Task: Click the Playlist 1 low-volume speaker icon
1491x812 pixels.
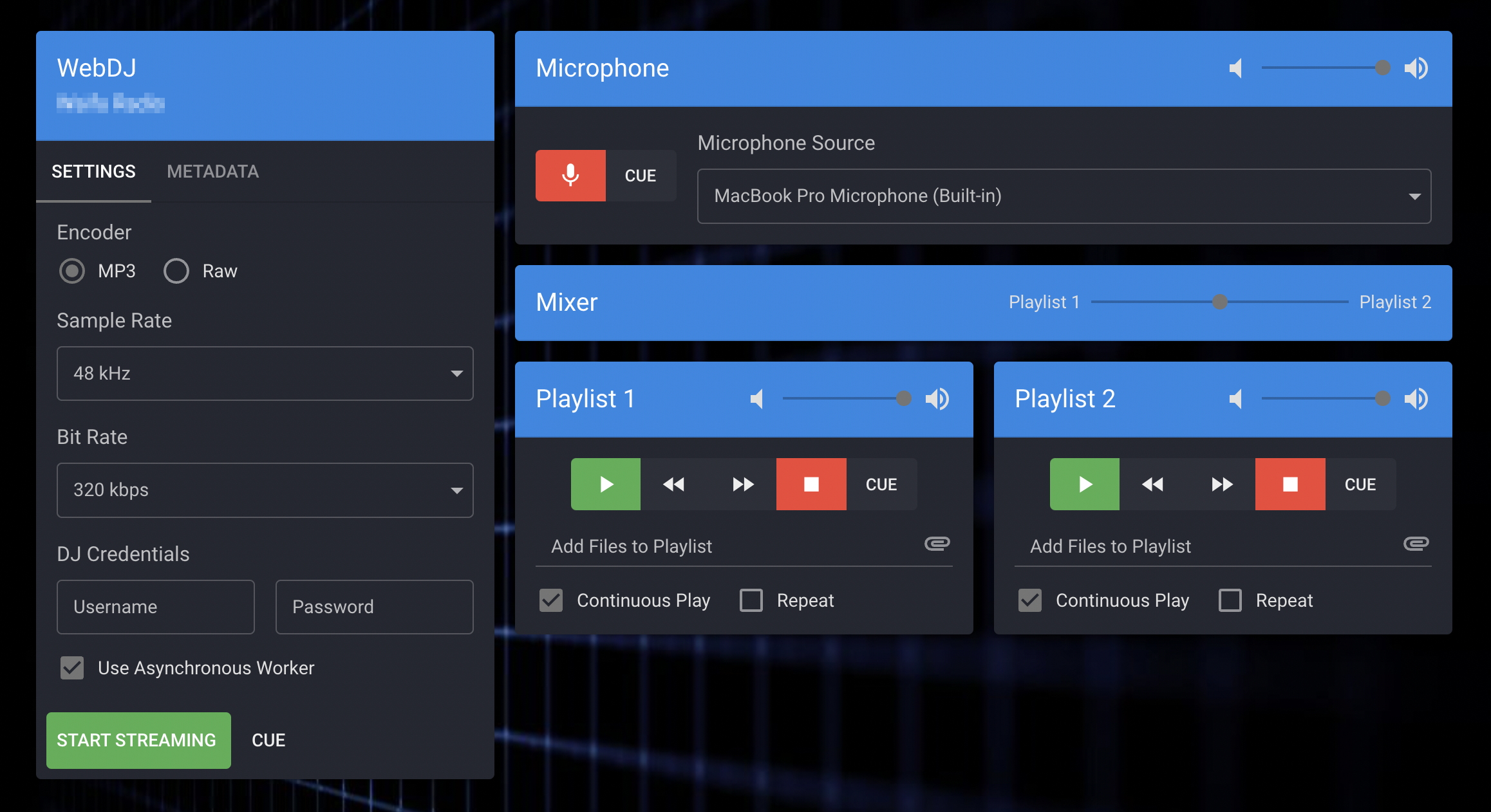Action: click(x=757, y=399)
